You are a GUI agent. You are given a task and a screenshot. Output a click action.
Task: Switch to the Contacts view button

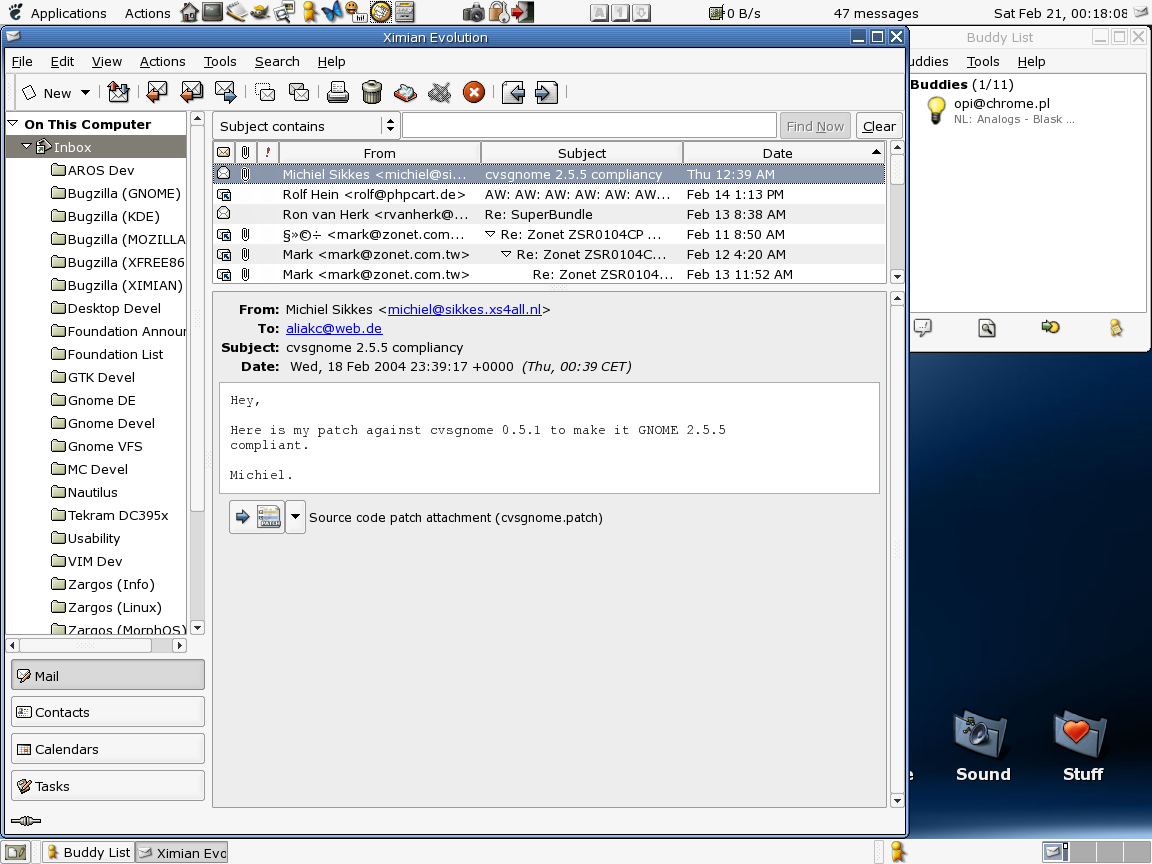click(108, 712)
